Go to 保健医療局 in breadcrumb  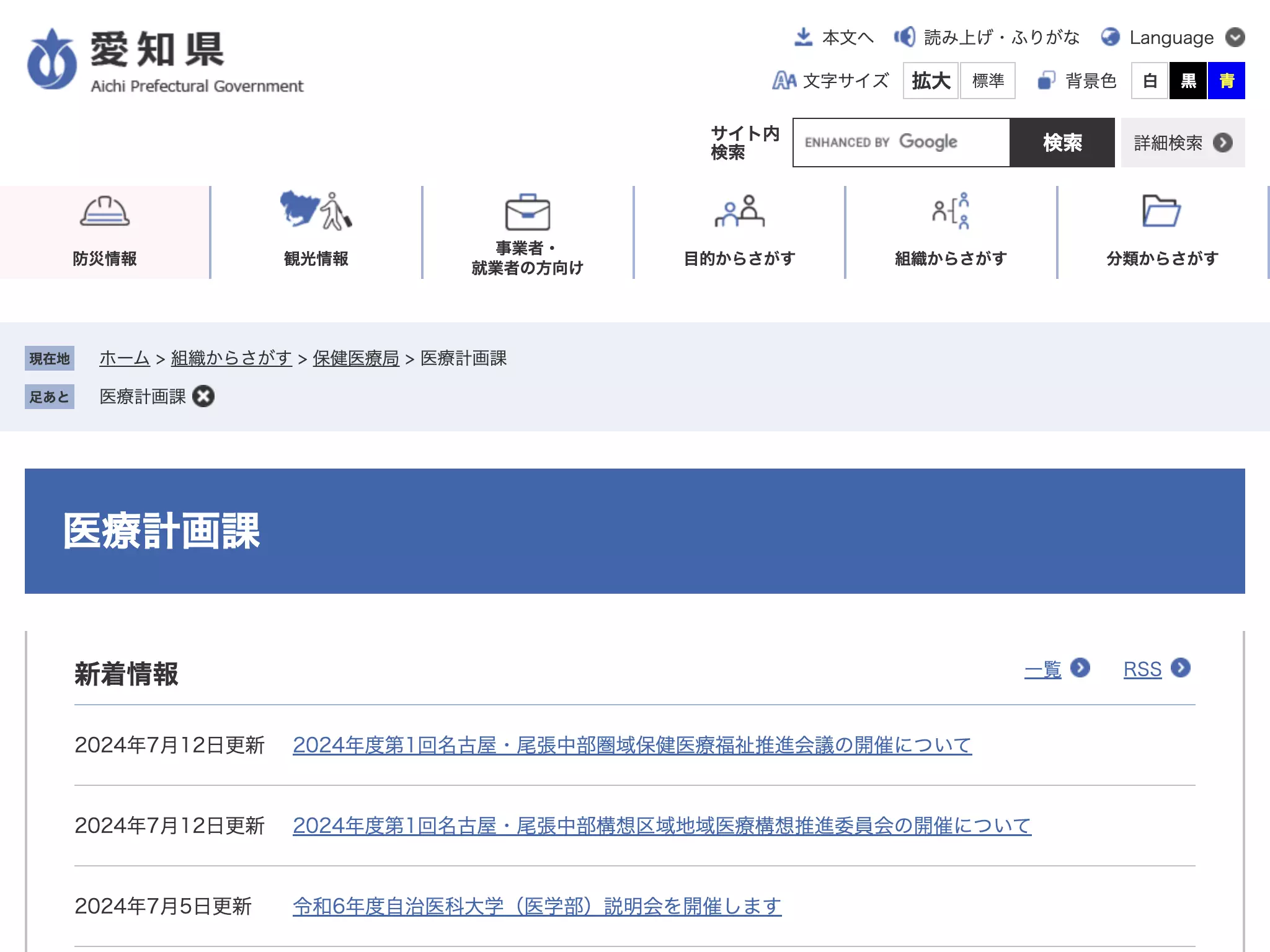pyautogui.click(x=356, y=358)
